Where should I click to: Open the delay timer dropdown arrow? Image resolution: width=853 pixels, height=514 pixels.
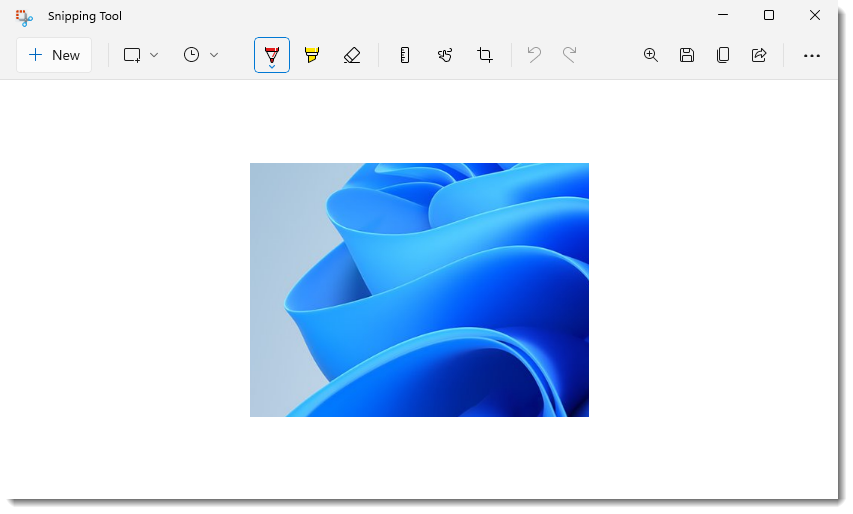(x=214, y=55)
